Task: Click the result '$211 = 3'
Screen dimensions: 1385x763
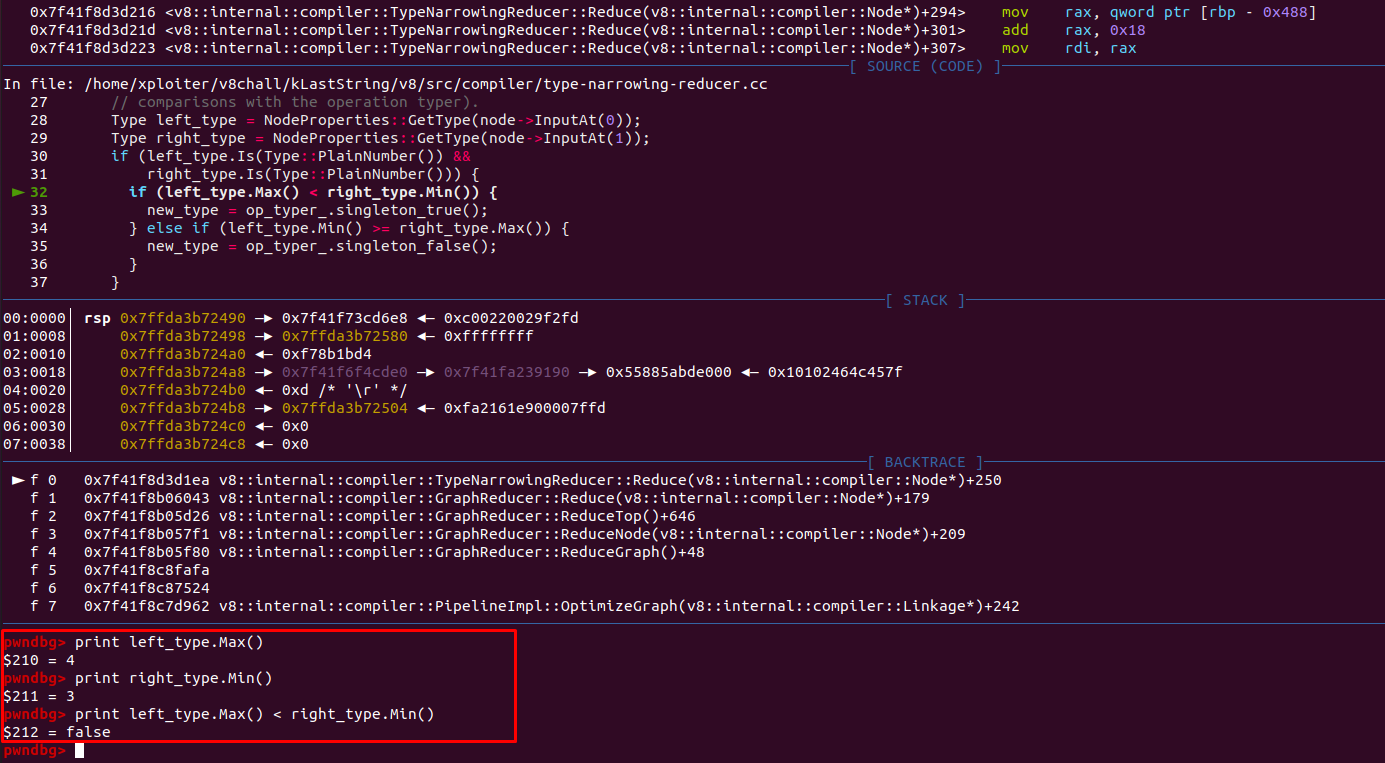Action: click(39, 696)
